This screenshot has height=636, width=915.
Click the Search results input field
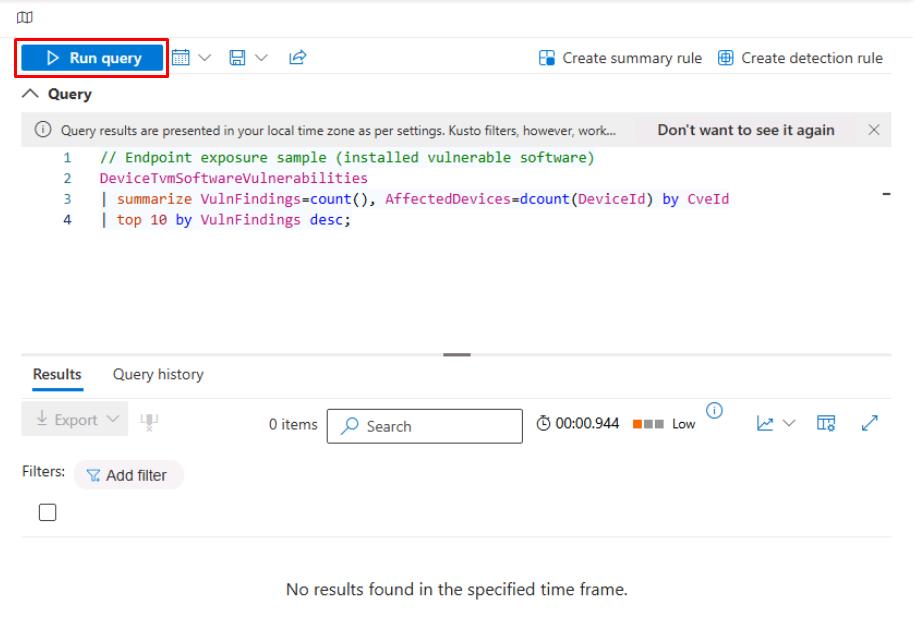pos(424,426)
